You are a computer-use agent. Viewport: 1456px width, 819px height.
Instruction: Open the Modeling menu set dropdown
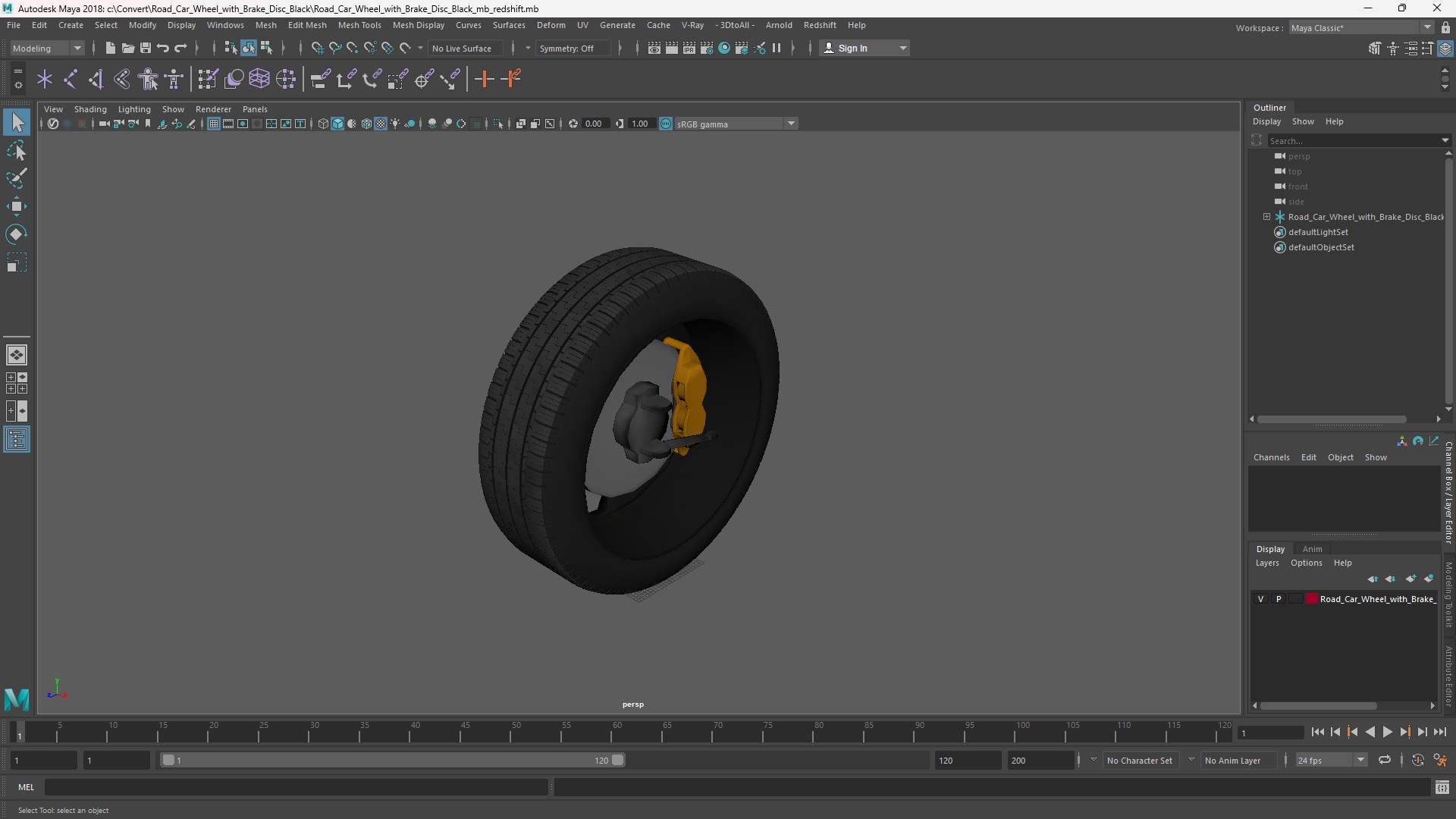pos(47,48)
